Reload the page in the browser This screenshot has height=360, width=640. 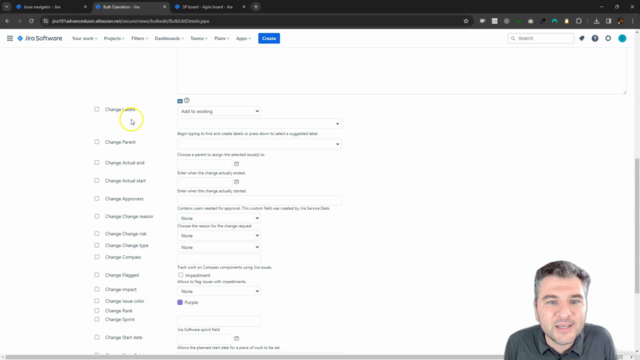(x=31, y=21)
